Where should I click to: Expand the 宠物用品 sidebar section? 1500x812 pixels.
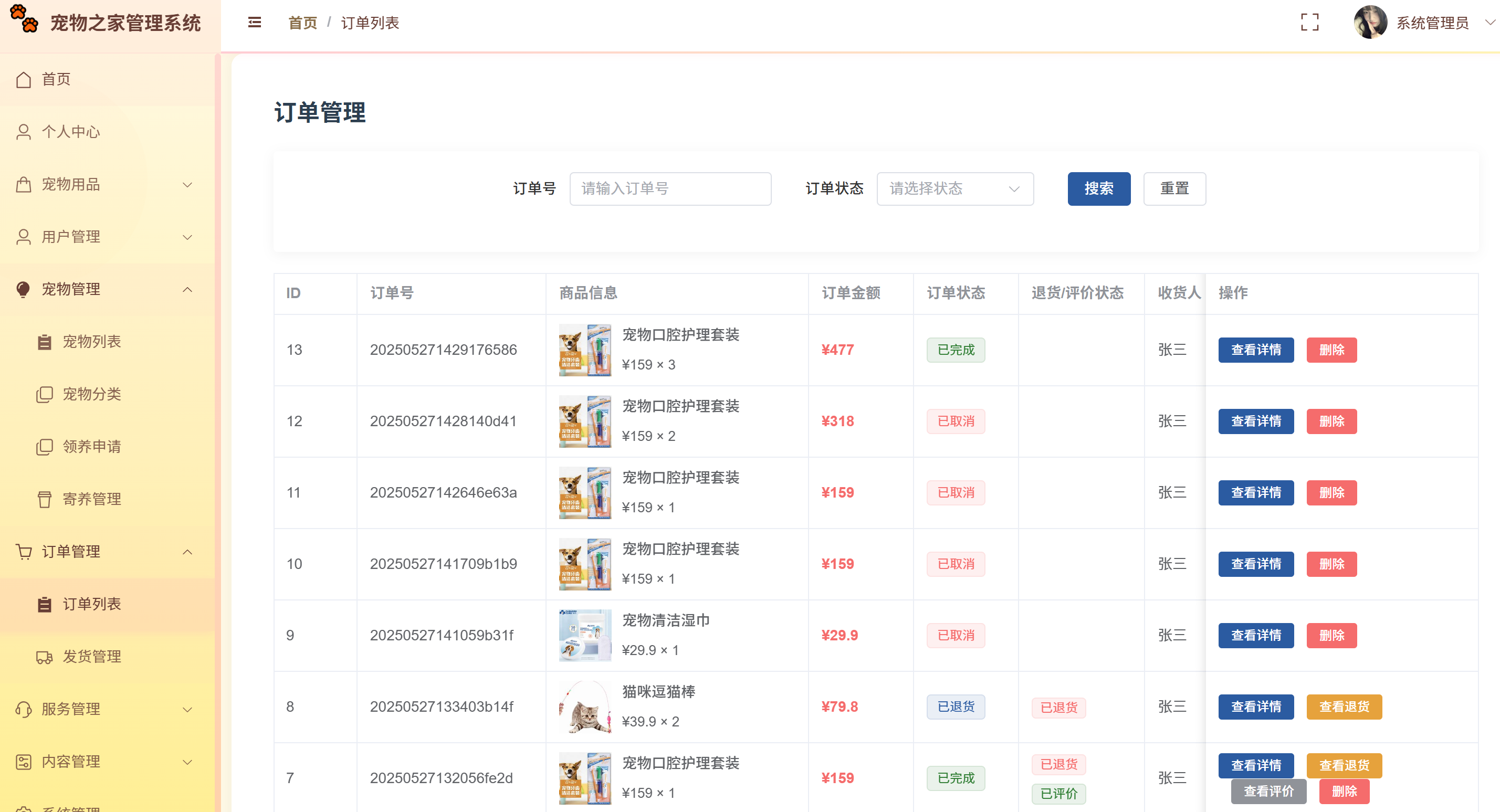point(24,185)
